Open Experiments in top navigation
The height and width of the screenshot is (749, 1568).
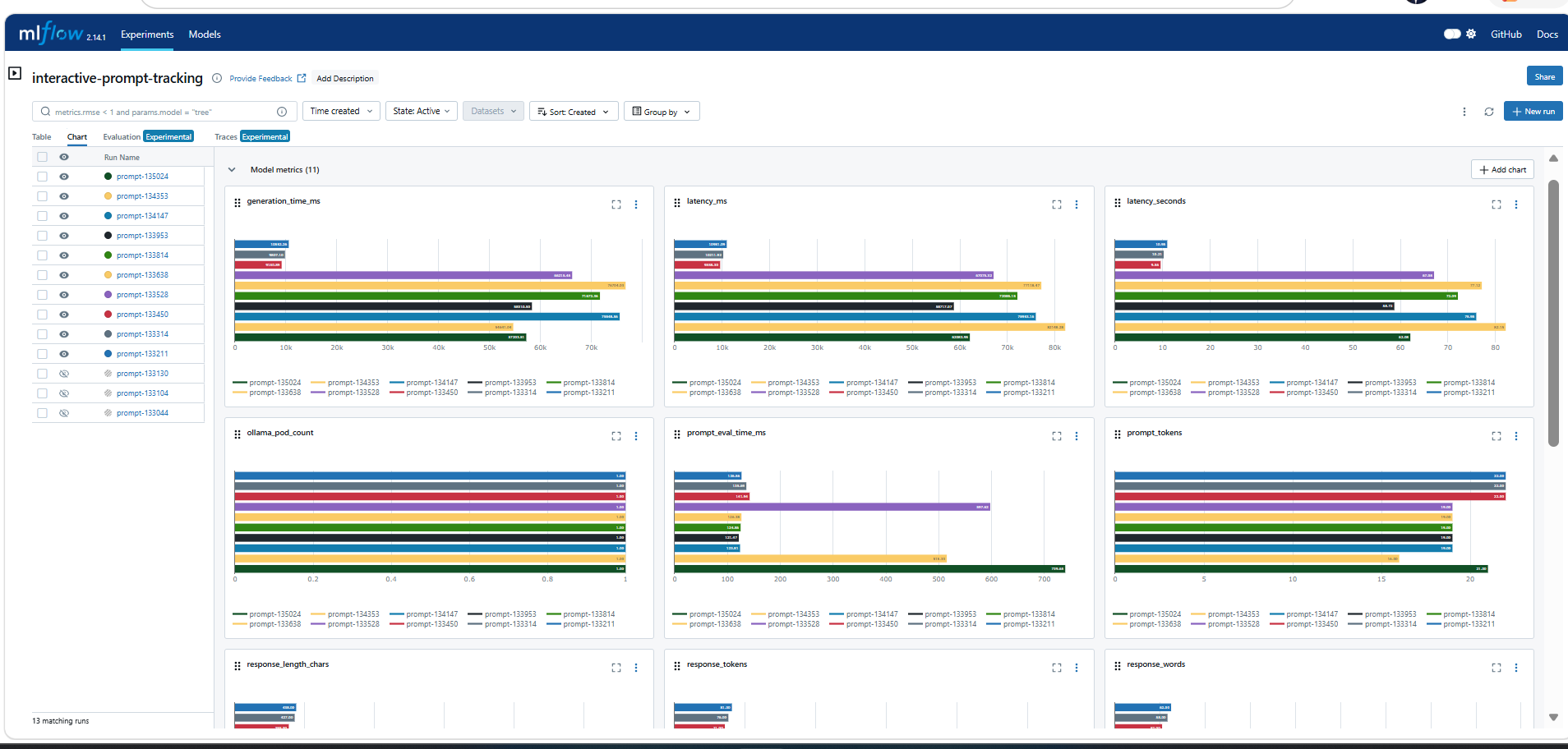(x=147, y=34)
